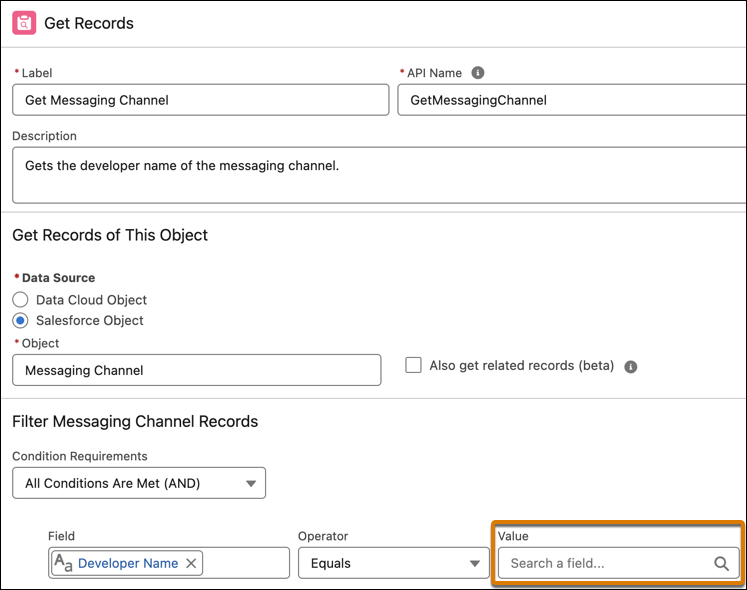Show info for related records beta
The image size is (747, 590).
630,366
